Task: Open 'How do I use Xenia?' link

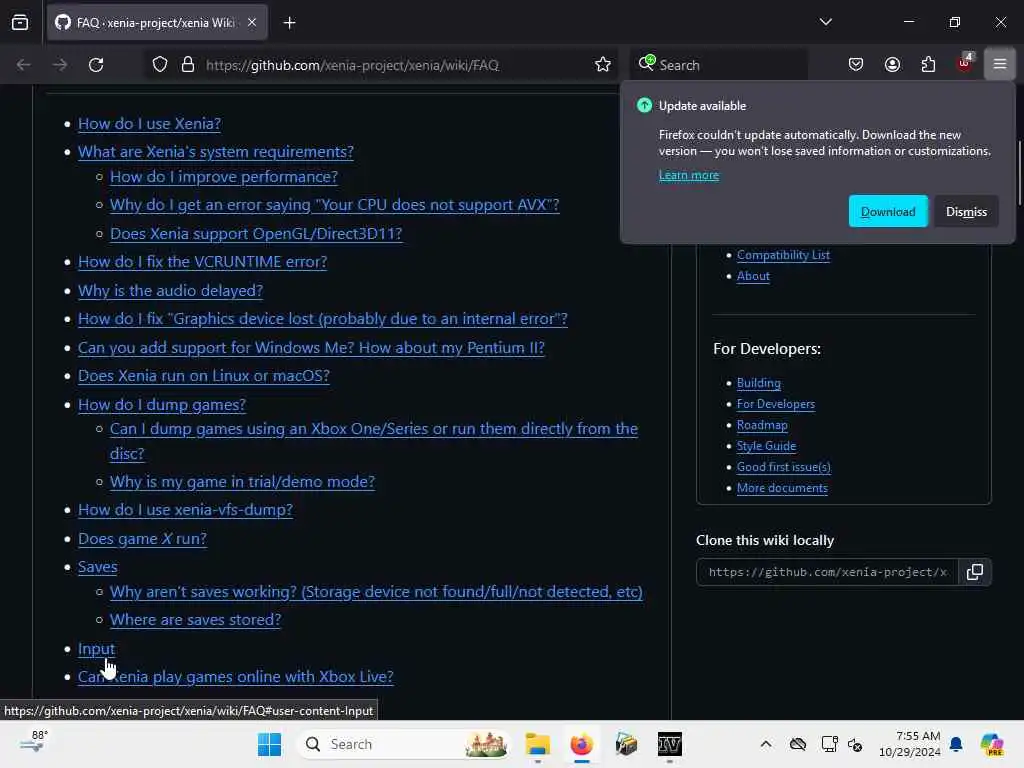Action: (150, 123)
